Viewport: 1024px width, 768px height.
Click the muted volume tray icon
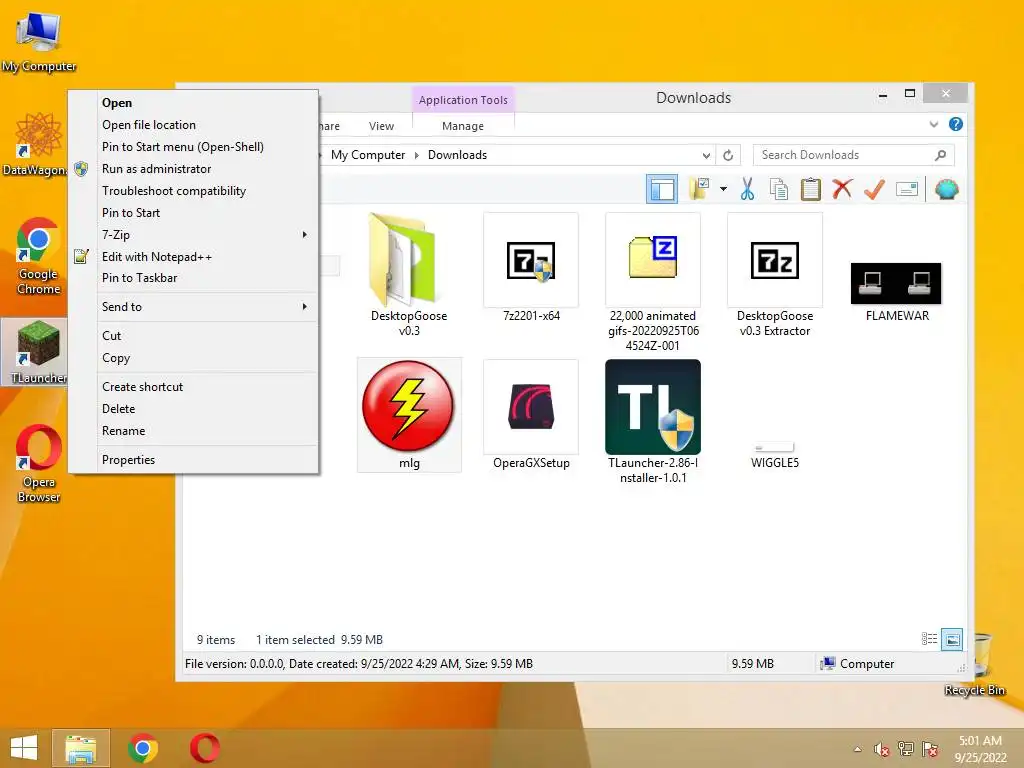[x=882, y=750]
